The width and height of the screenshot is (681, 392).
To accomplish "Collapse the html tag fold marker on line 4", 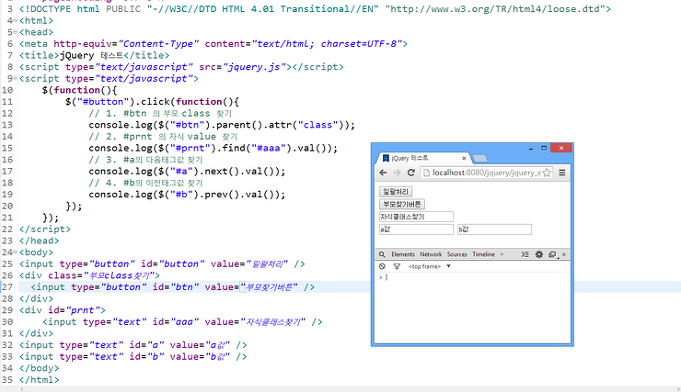I will click(x=16, y=20).
